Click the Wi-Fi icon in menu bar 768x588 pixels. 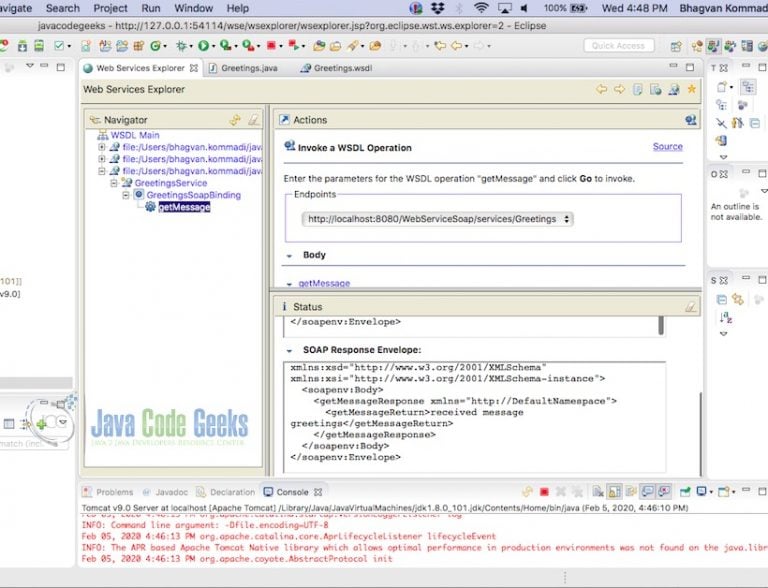(481, 8)
